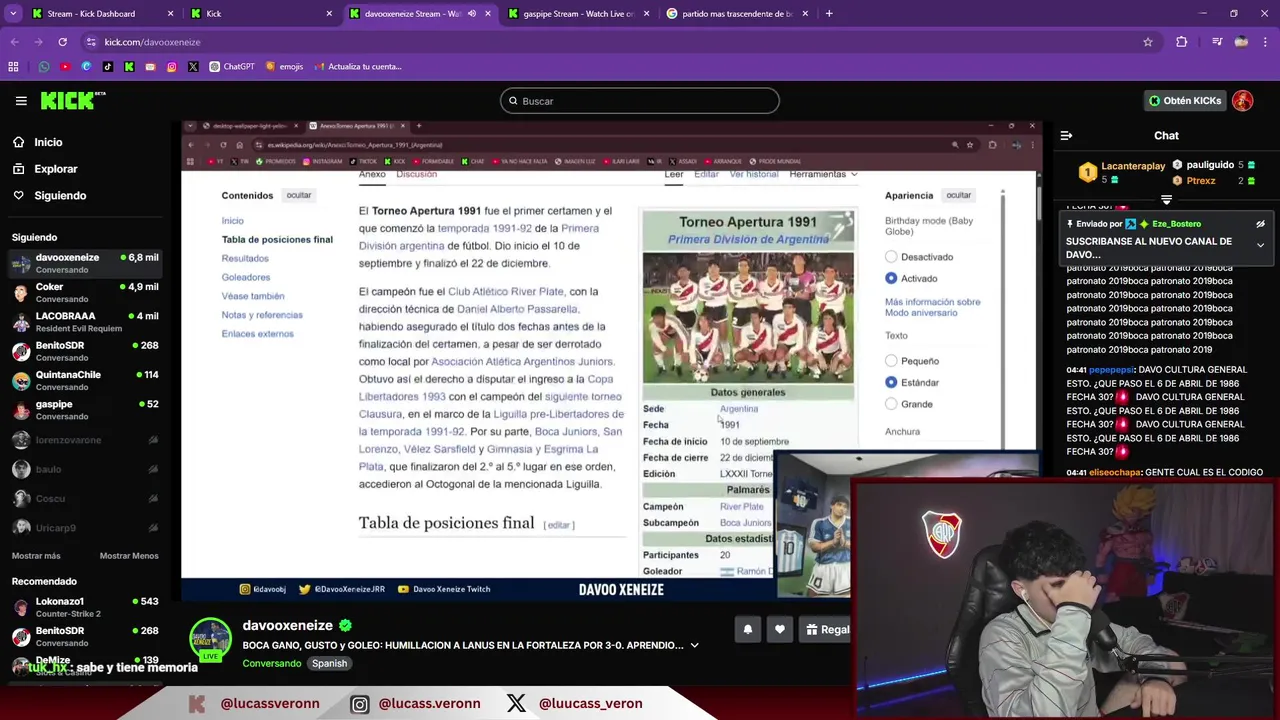Open the Actualiza tu cuenta bookmark
This screenshot has height=720, width=1280.
coord(358,67)
